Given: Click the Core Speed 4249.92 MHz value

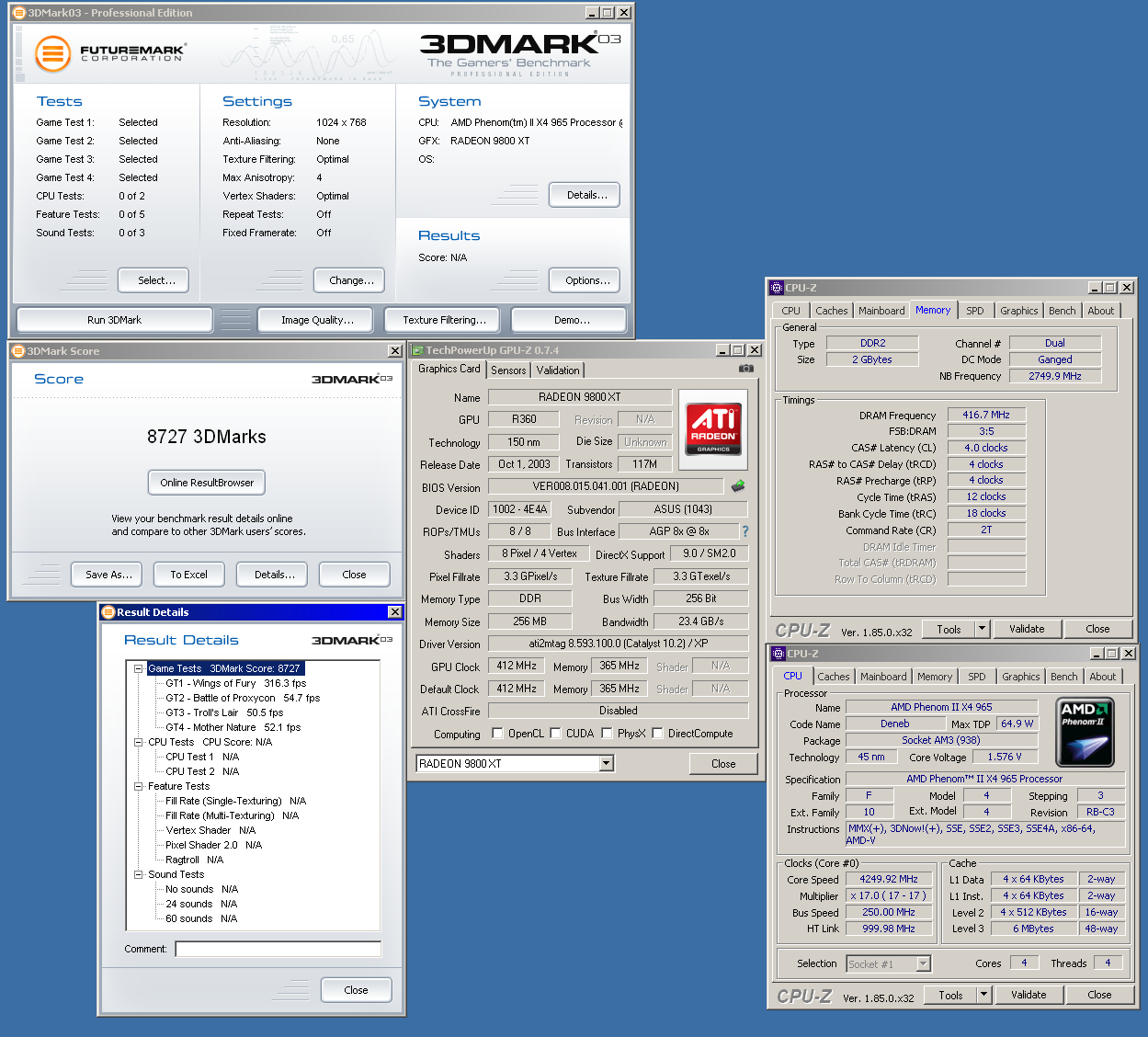Looking at the screenshot, I should pos(889,880).
